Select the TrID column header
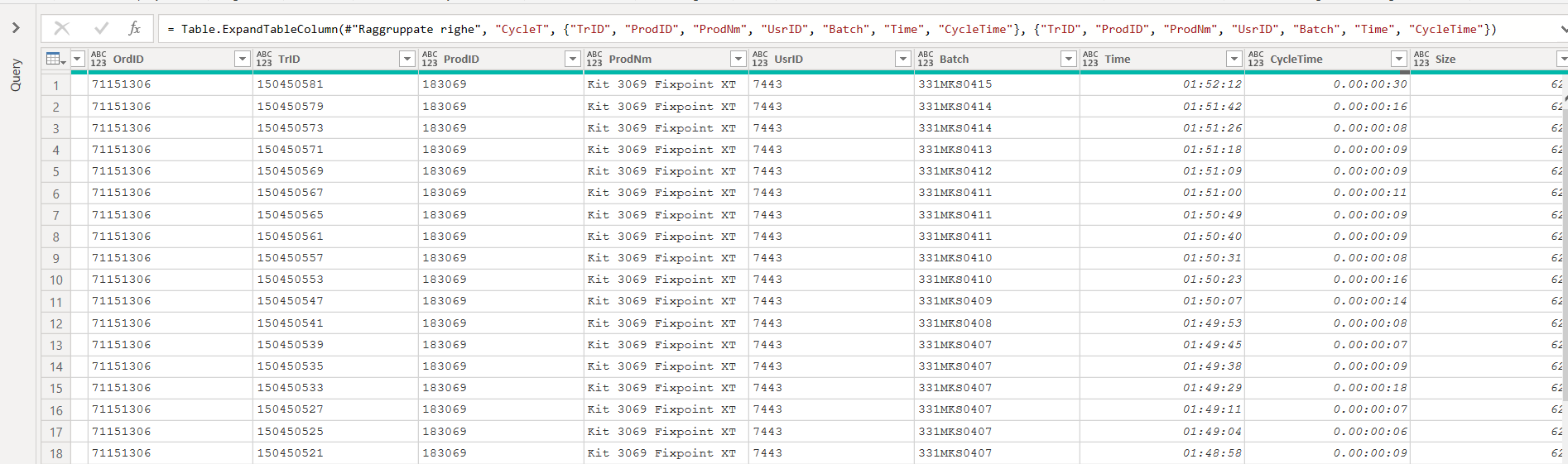This screenshot has width=1568, height=464. coord(335,59)
